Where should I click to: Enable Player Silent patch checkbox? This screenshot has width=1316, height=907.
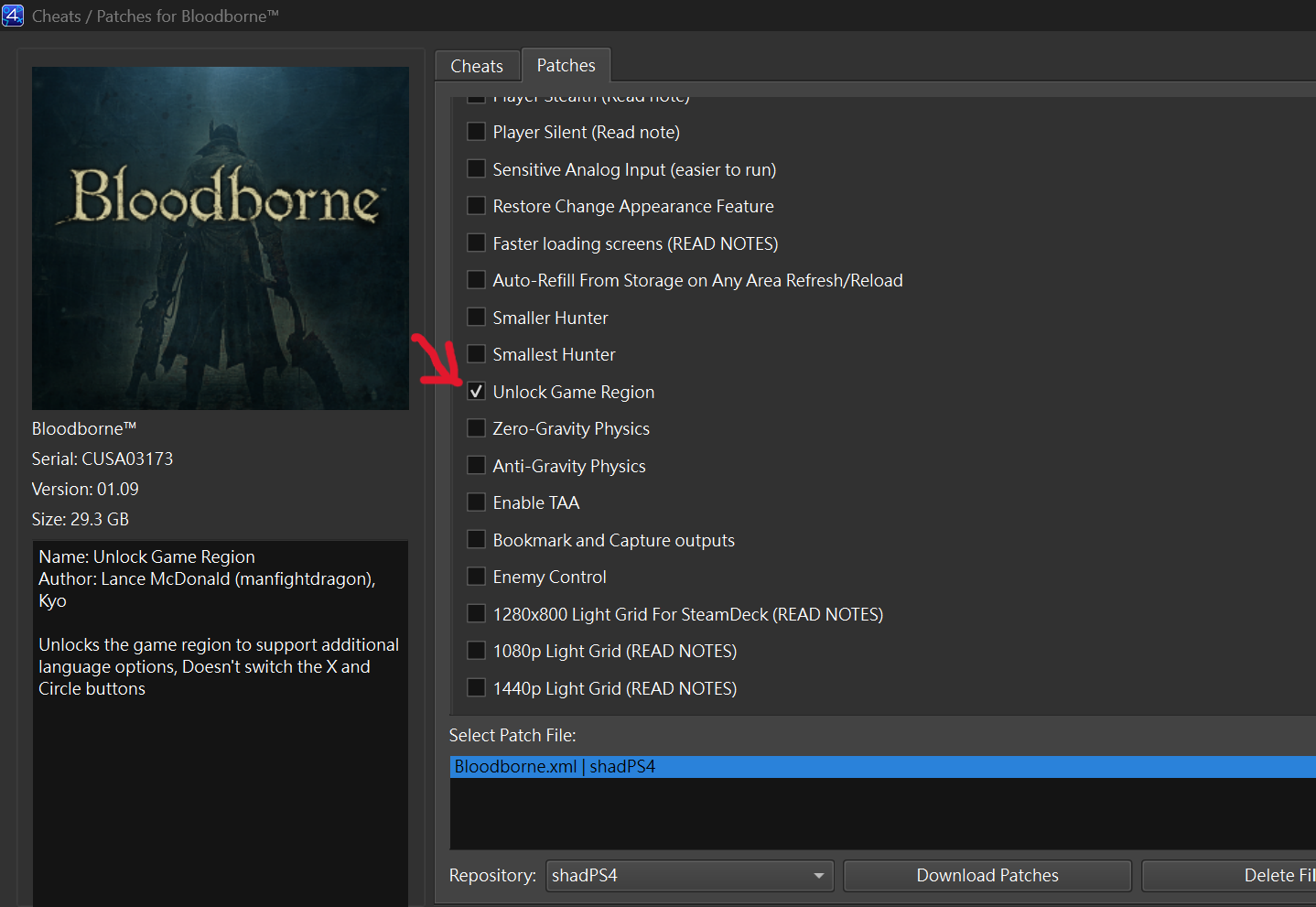click(x=476, y=132)
